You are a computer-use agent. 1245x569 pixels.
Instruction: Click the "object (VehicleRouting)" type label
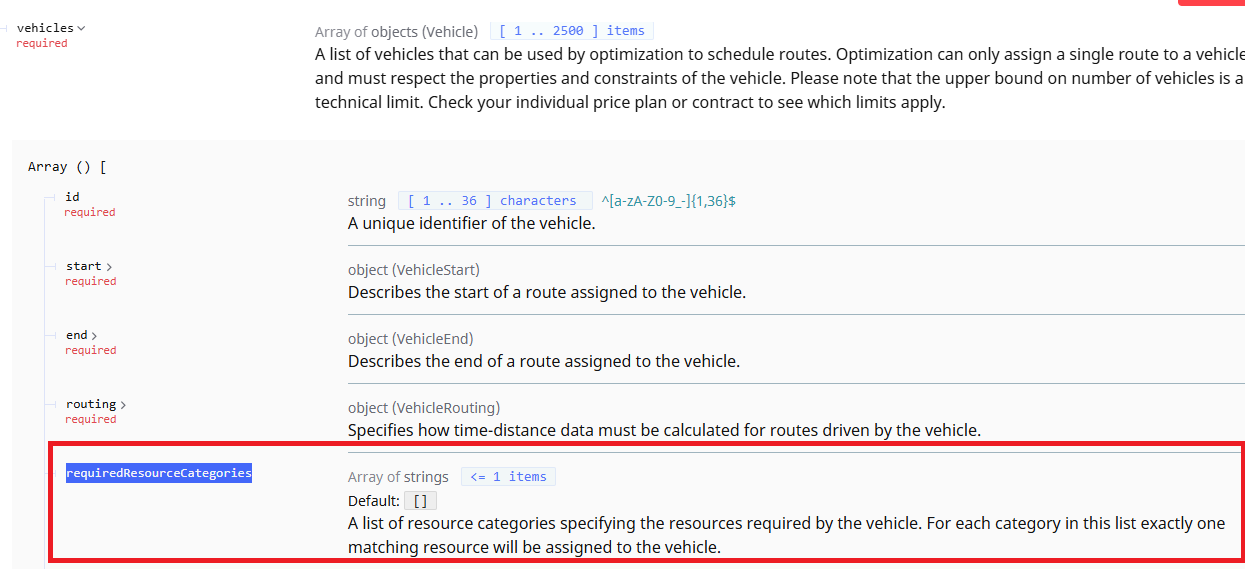point(424,408)
